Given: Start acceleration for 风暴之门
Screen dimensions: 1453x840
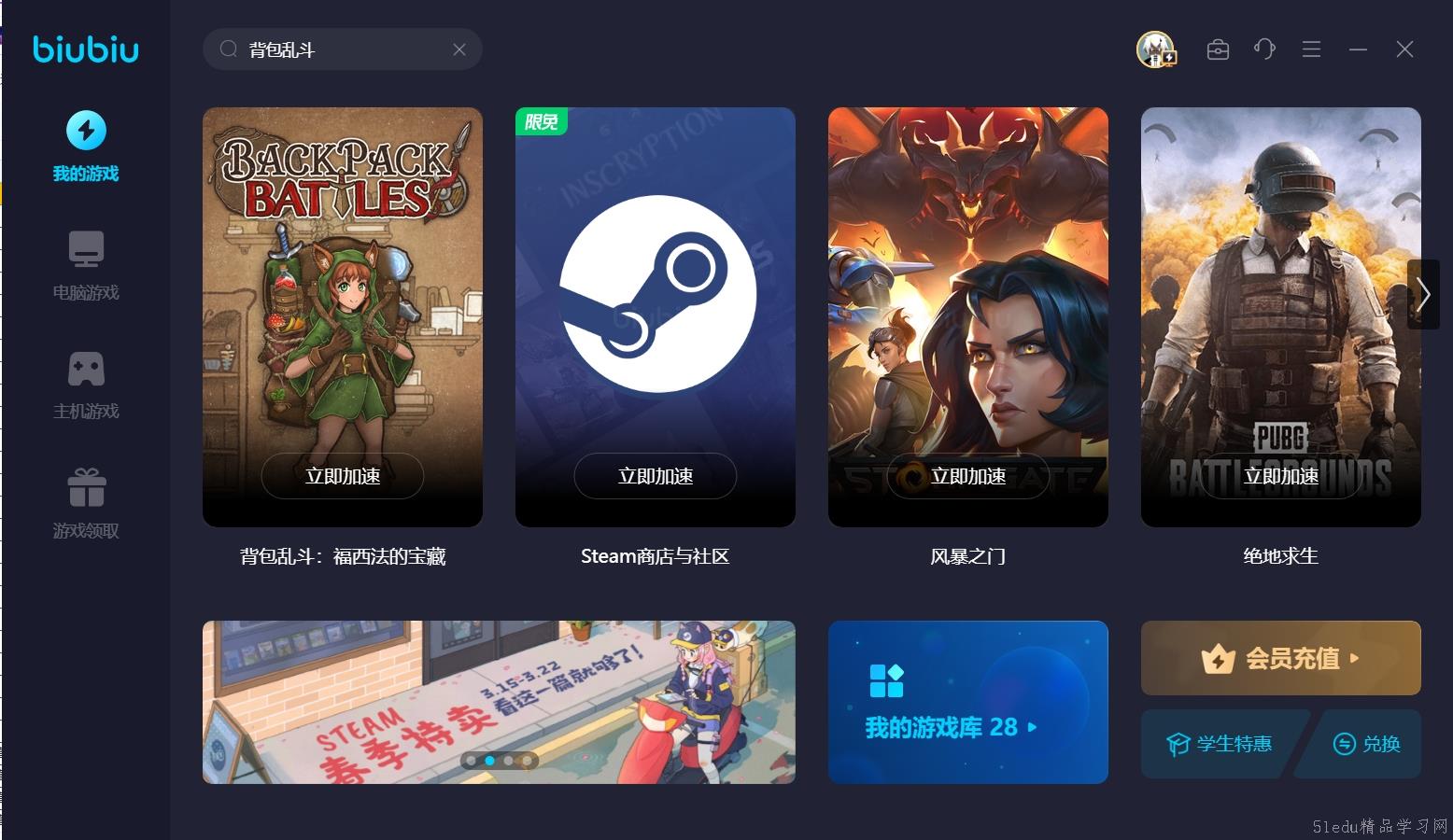Looking at the screenshot, I should click(968, 476).
